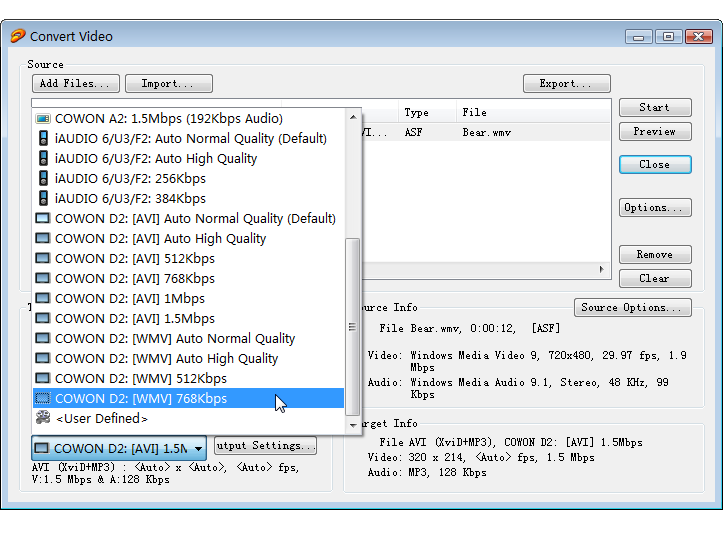The height and width of the screenshot is (542, 723).
Task: Click the Close button
Action: tap(655, 165)
